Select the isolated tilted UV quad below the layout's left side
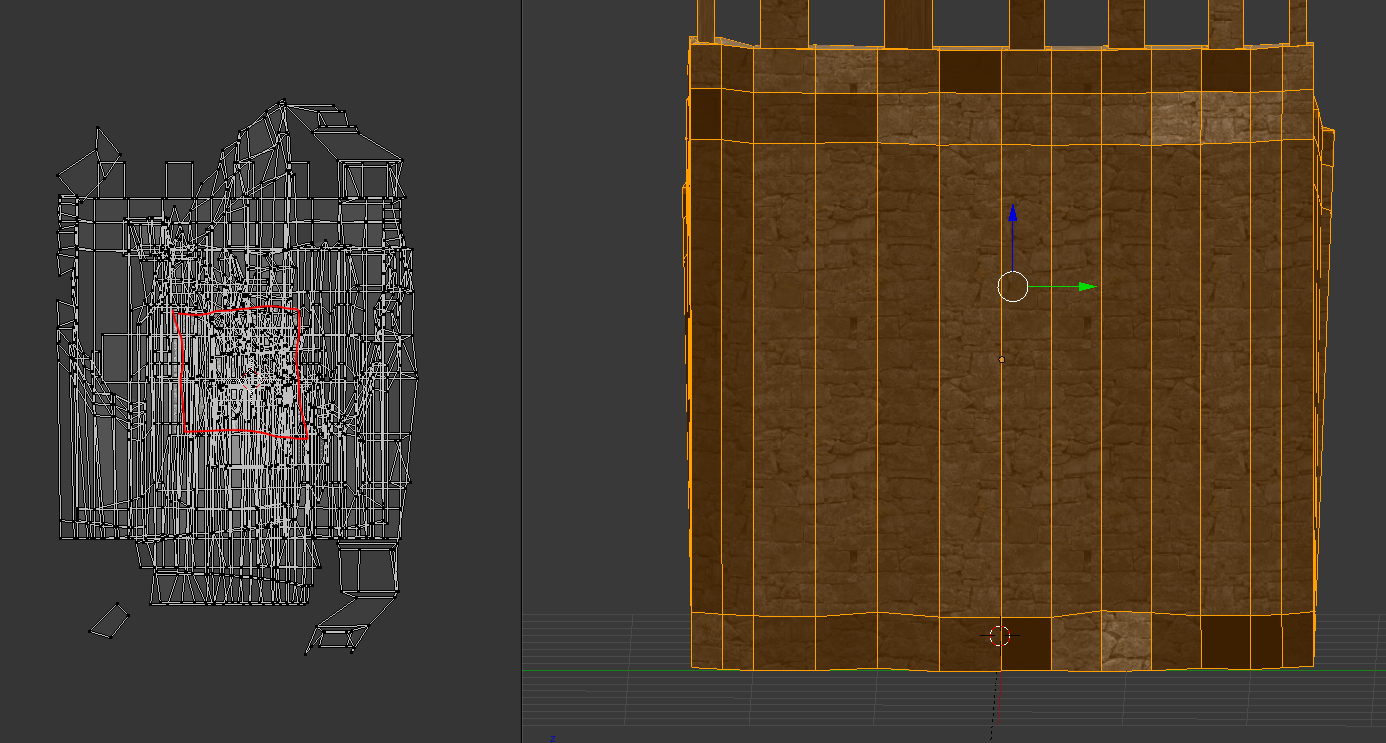1386x743 pixels. point(110,620)
